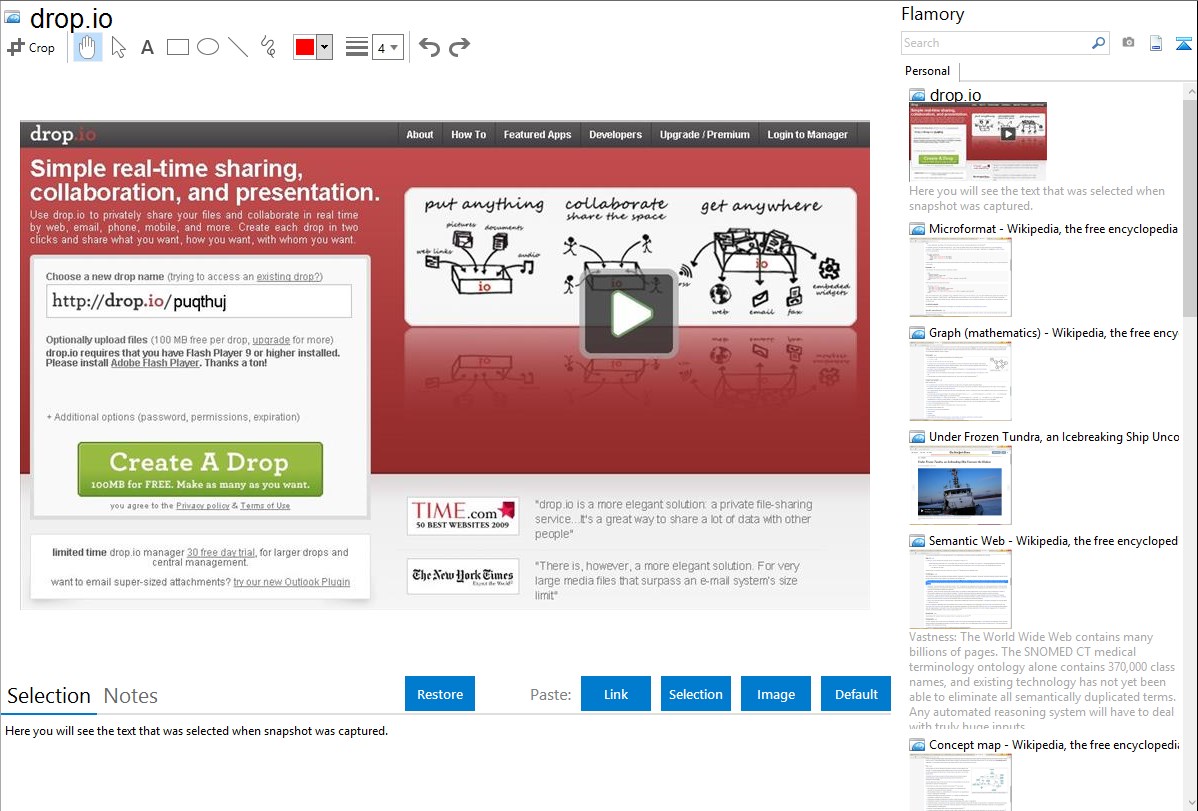Click the Paste Image button

point(775,694)
